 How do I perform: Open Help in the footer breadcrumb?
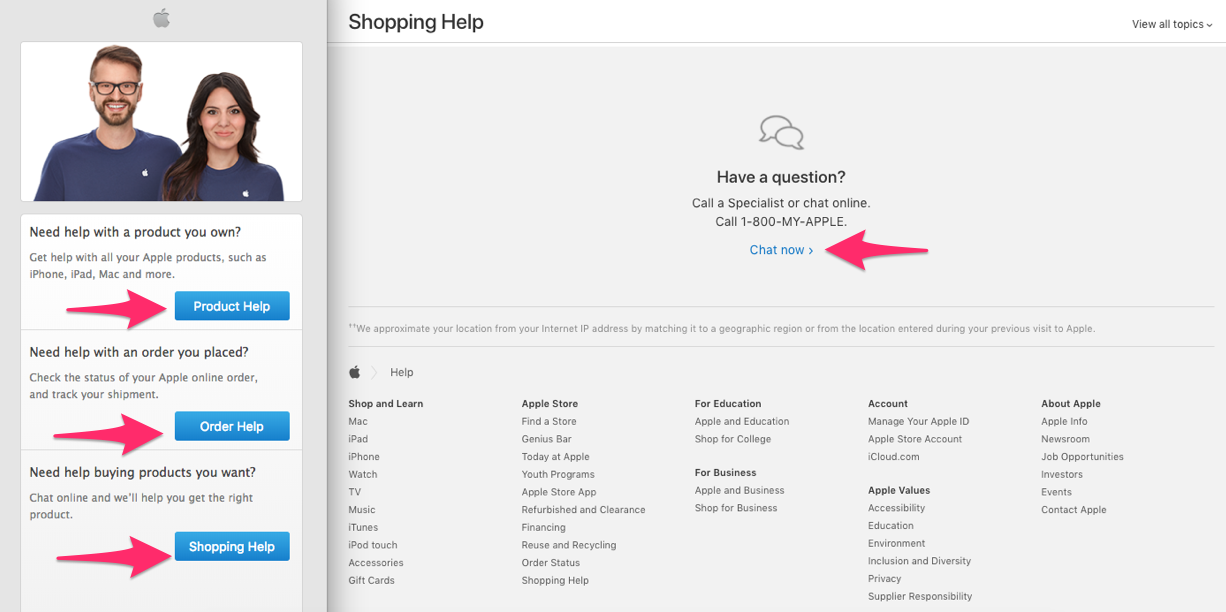coord(401,372)
